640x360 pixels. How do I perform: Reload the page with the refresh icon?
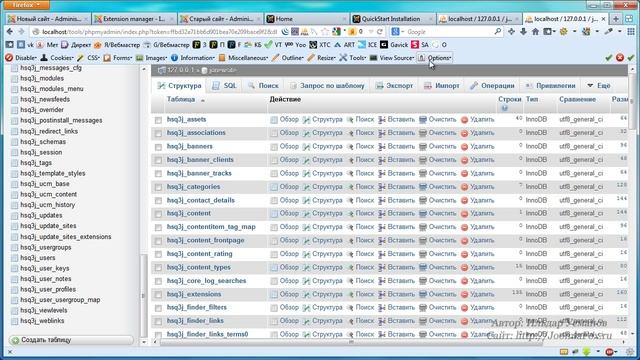[380, 31]
